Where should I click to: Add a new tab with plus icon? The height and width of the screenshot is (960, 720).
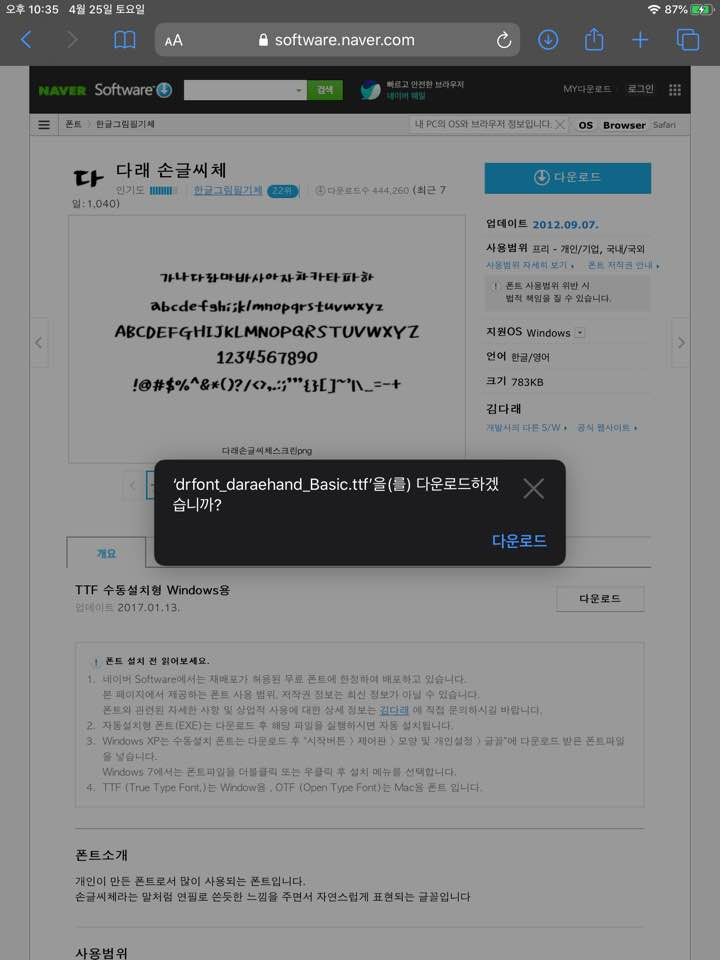640,40
